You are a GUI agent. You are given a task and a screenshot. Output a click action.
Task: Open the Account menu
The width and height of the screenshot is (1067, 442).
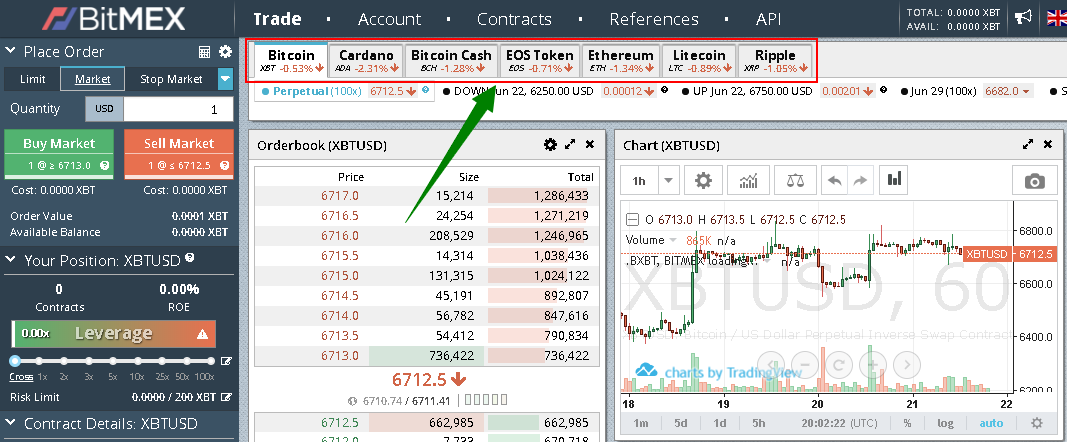click(x=389, y=19)
